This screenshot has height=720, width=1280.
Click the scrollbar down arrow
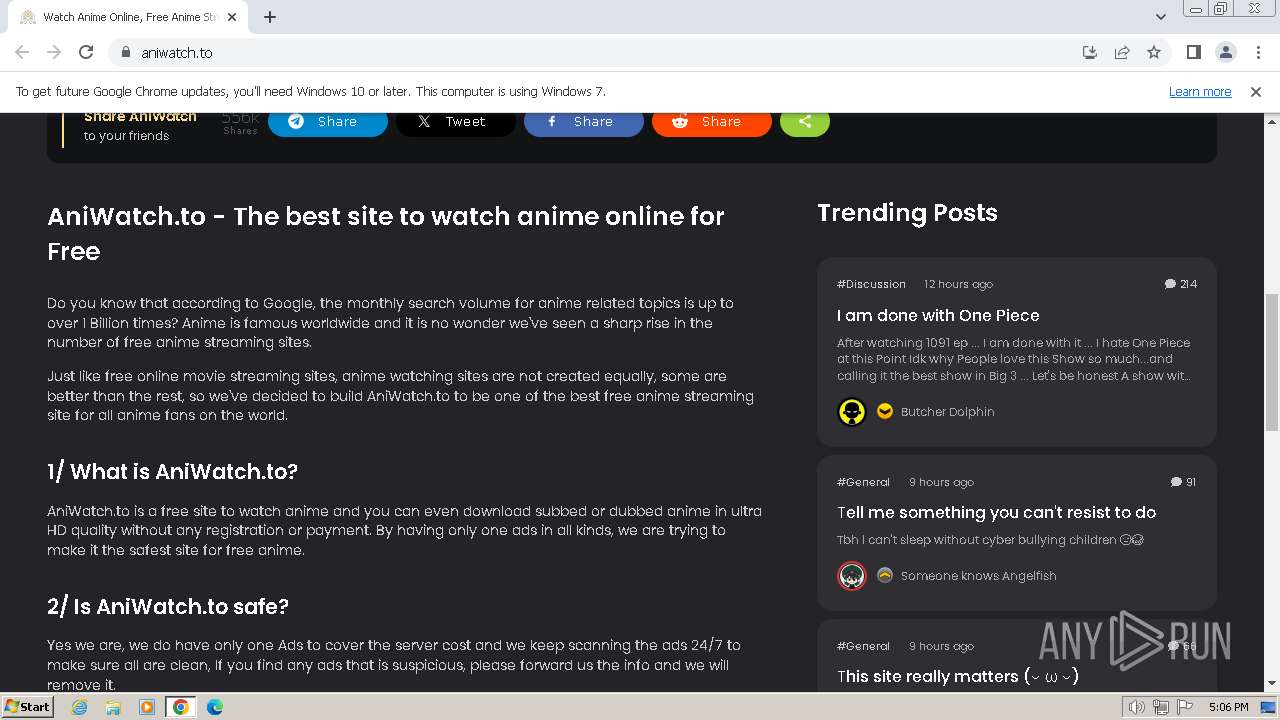[x=1271, y=683]
